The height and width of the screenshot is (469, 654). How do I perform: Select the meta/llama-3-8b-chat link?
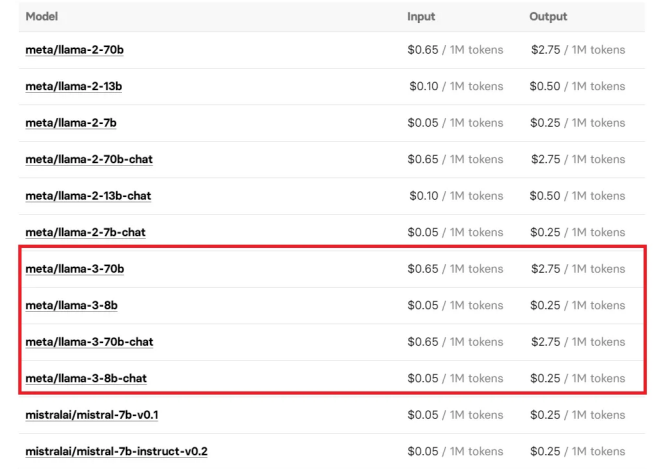tap(86, 378)
